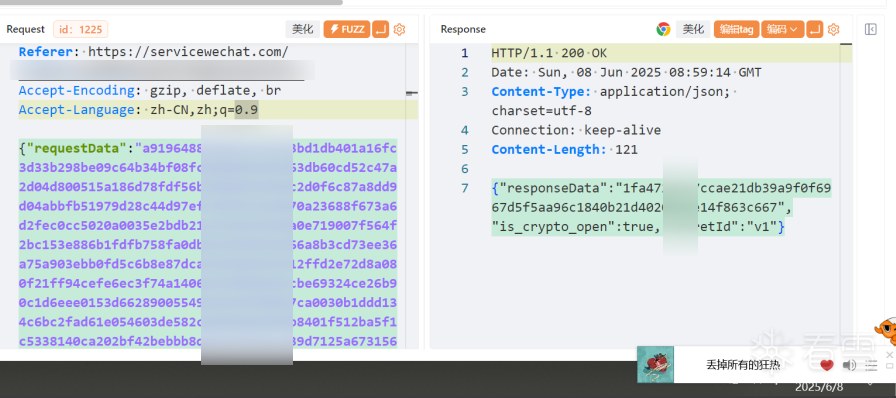Collapse the right side panel icon

(871, 29)
